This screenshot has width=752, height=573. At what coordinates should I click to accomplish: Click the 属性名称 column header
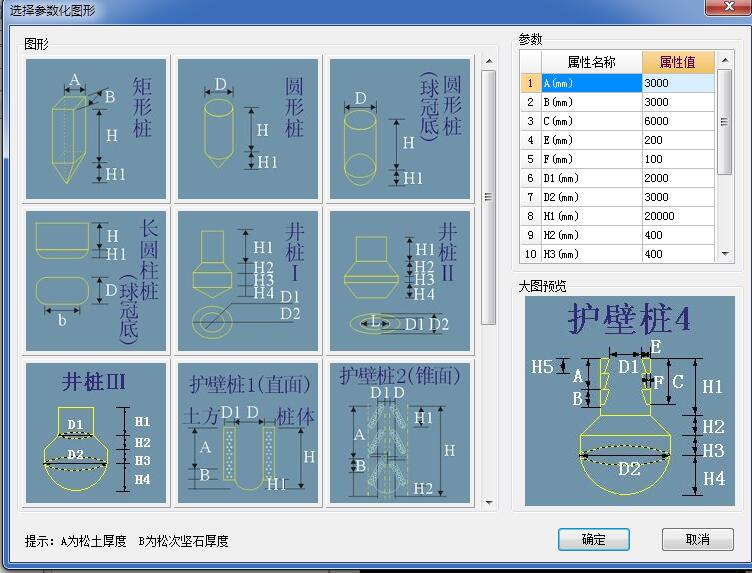point(592,62)
